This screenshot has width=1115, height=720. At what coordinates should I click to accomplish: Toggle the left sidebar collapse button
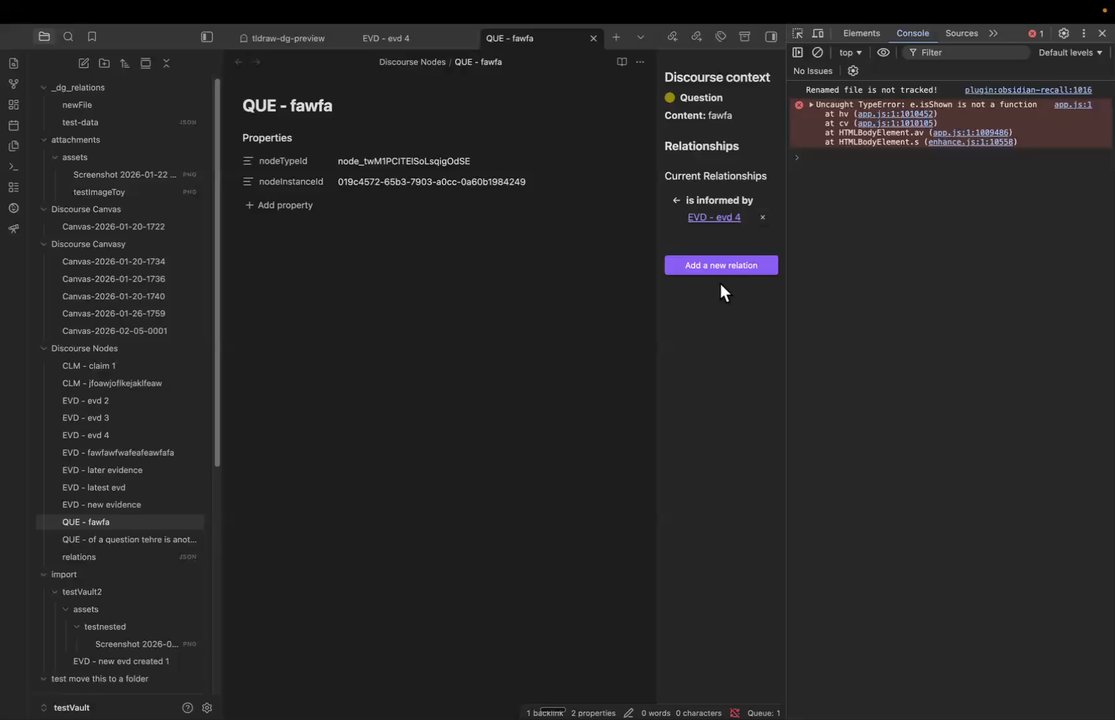click(207, 38)
